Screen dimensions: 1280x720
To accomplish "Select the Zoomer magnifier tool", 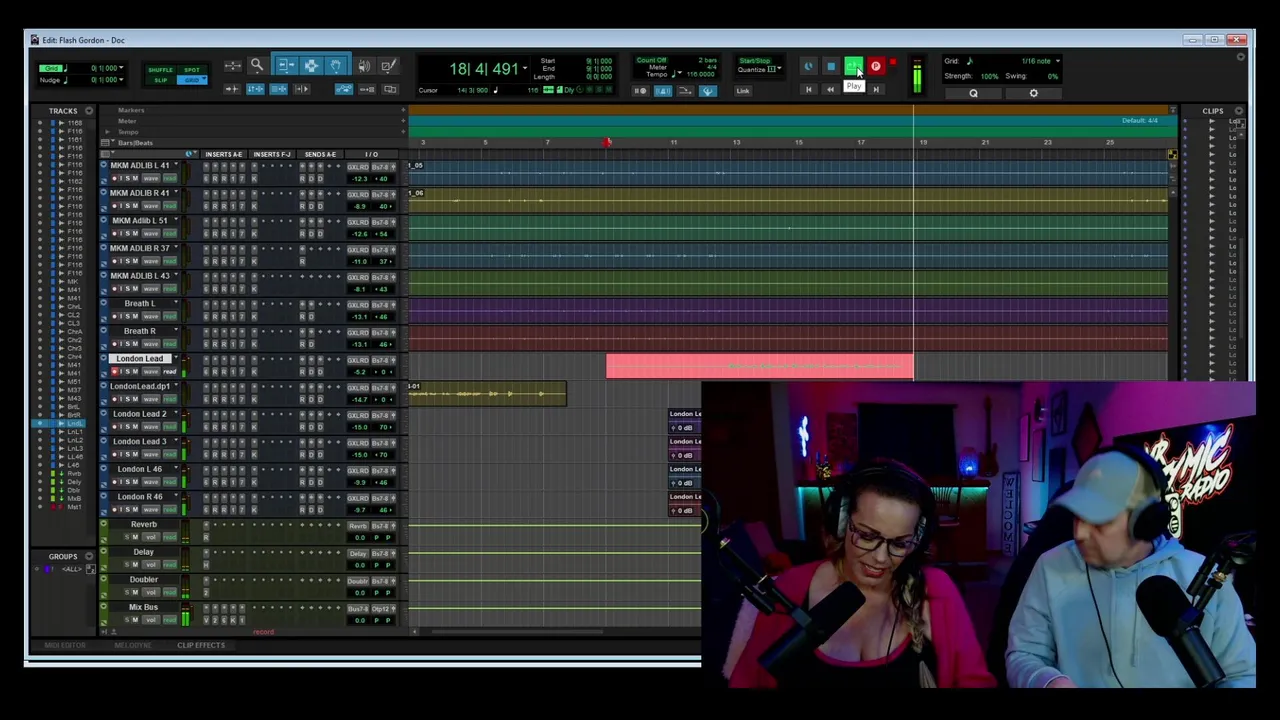I will pyautogui.click(x=257, y=66).
